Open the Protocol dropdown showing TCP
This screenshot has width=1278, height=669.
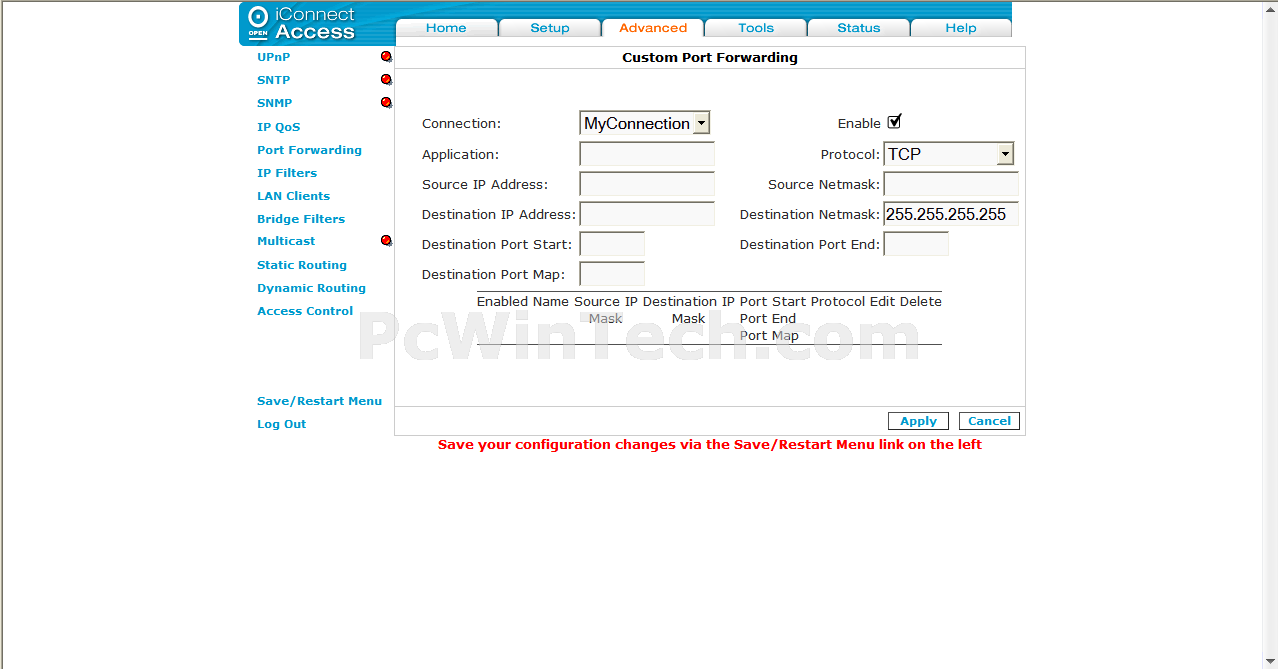tap(949, 154)
